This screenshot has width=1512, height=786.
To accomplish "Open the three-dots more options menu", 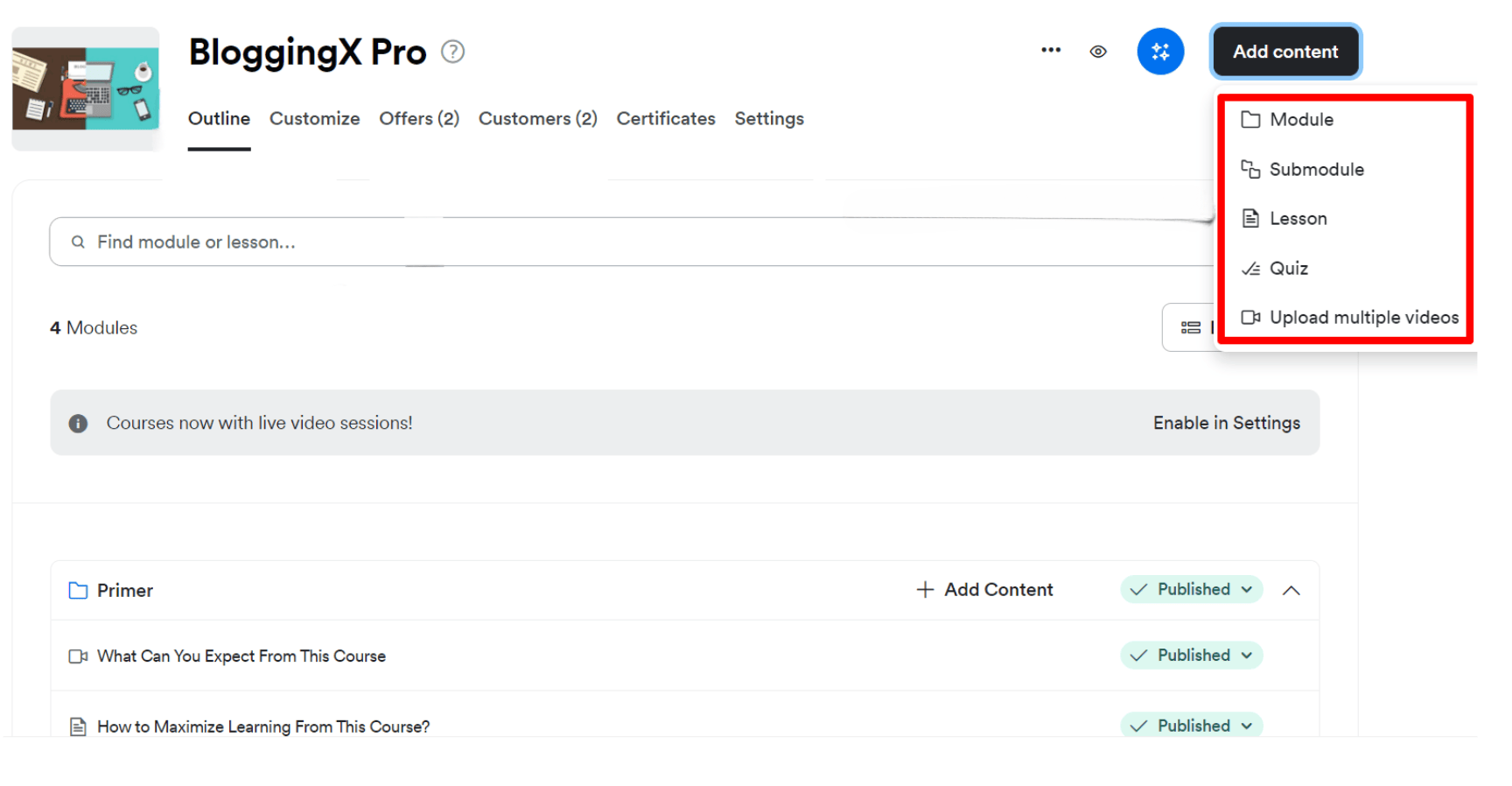I will pos(1050,51).
